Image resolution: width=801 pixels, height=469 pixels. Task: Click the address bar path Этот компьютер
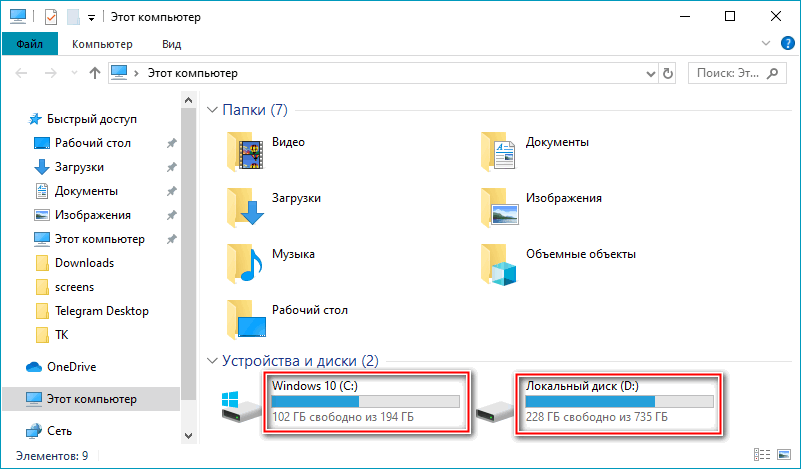(193, 73)
